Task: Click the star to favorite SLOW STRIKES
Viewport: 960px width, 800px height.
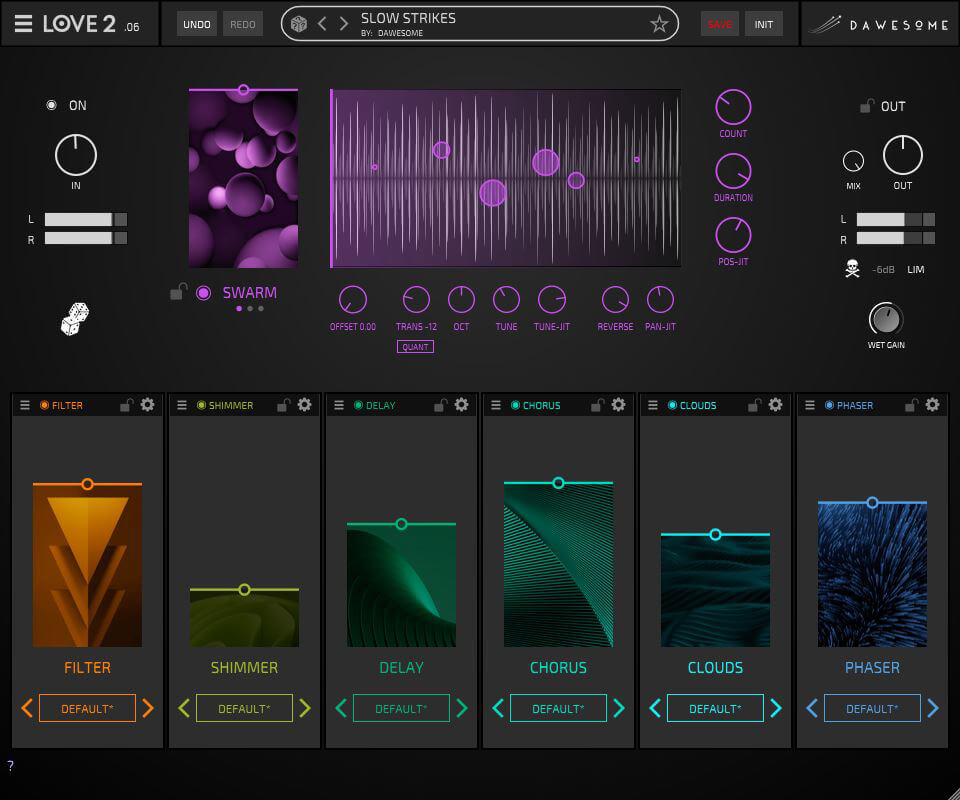Action: point(659,24)
